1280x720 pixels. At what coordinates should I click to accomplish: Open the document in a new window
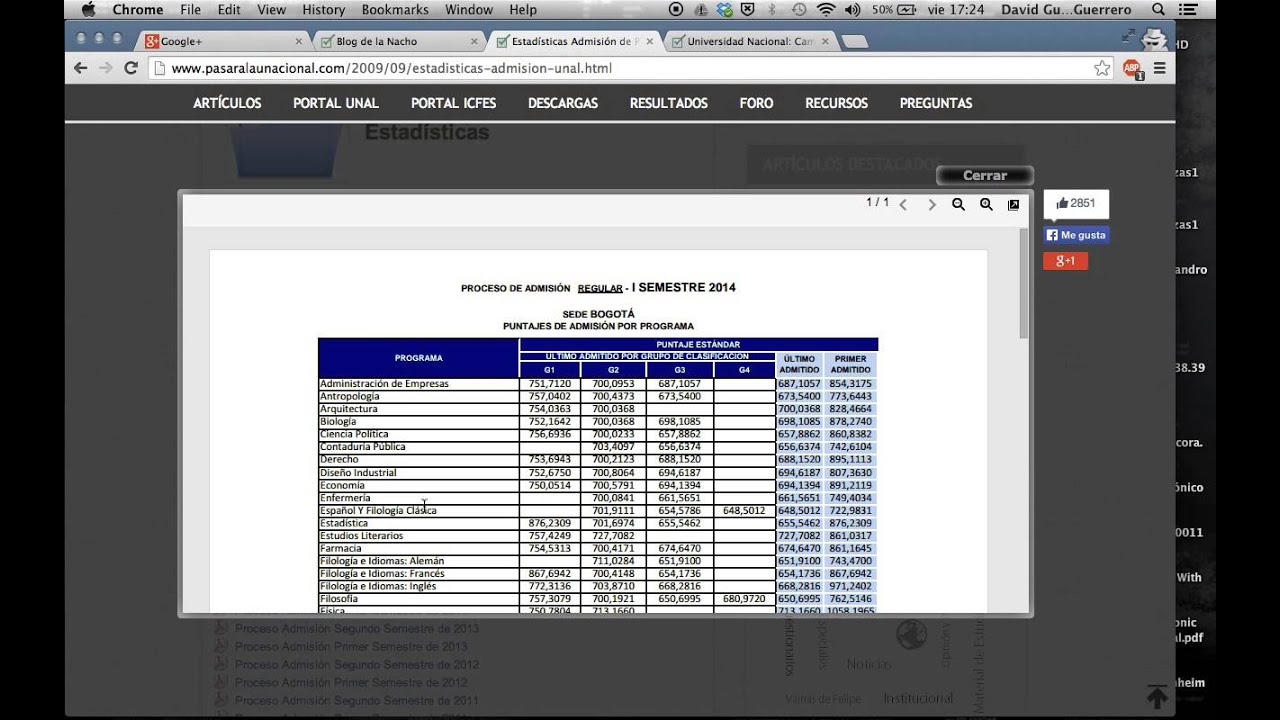pos(1013,204)
